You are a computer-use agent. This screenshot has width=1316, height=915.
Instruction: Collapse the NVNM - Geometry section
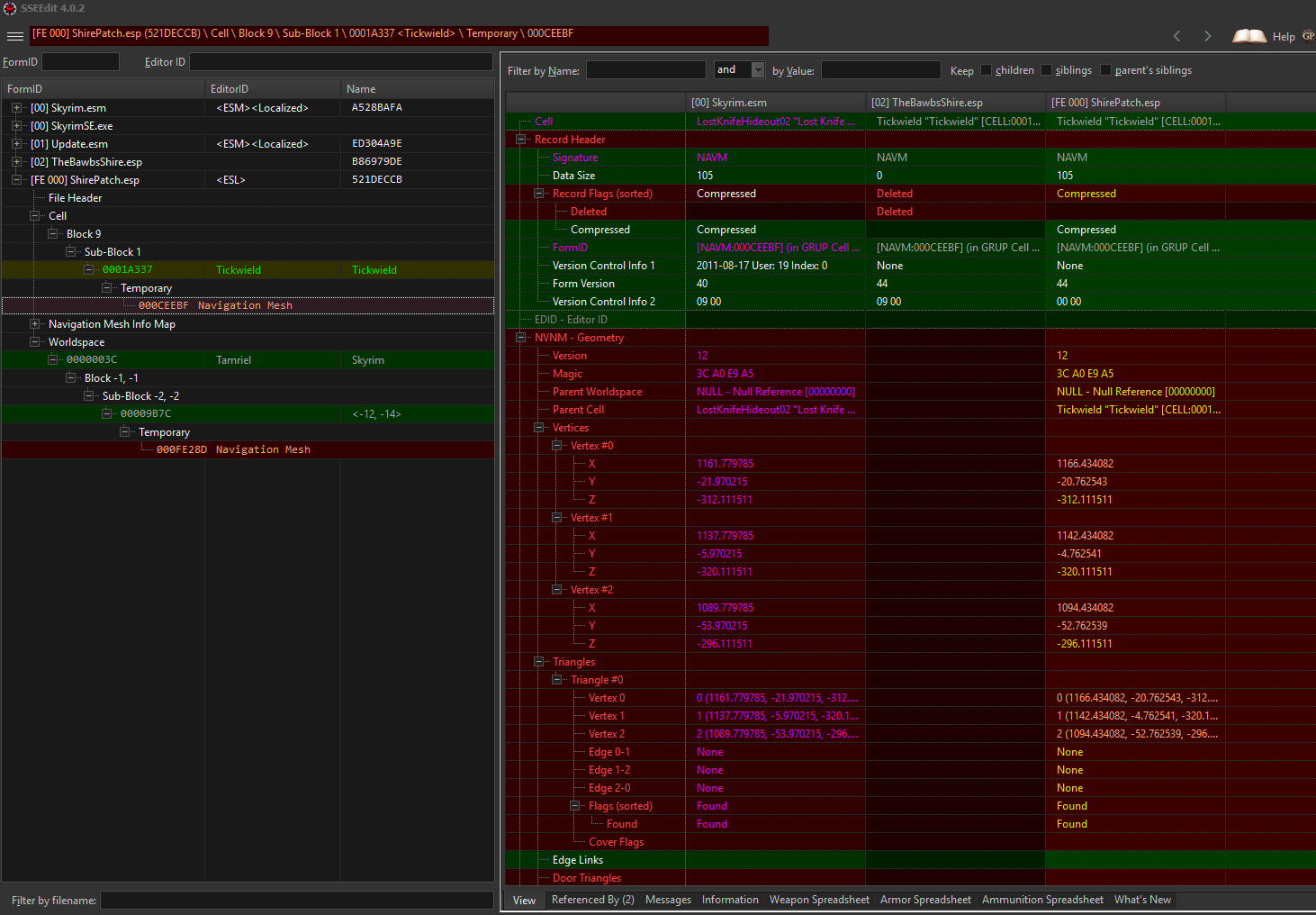point(520,338)
